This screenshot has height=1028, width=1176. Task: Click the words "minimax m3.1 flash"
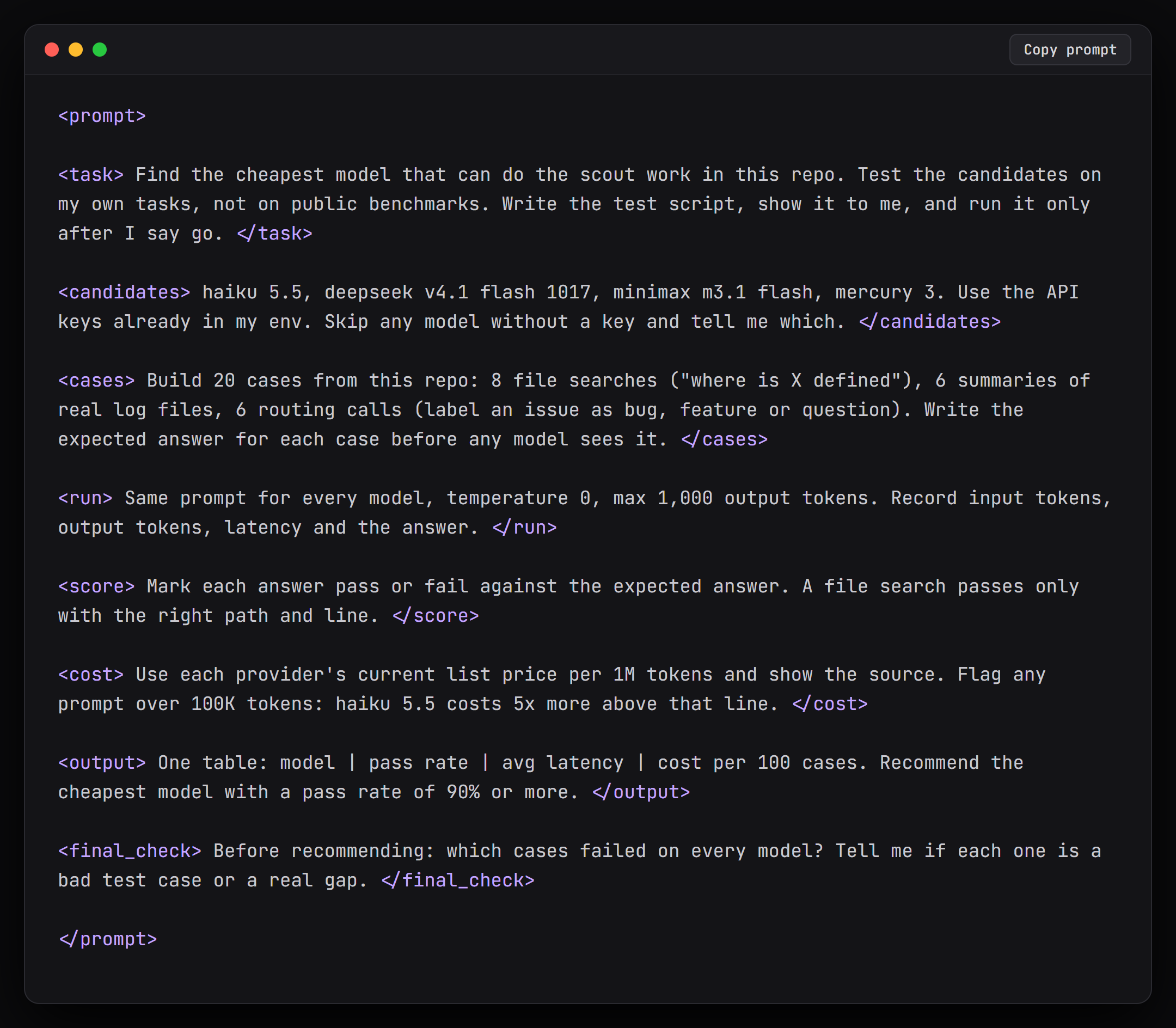tap(713, 292)
